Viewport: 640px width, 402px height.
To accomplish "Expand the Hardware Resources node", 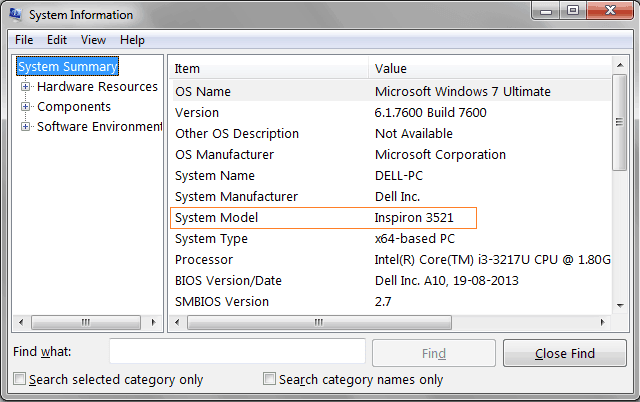I will (x=25, y=87).
